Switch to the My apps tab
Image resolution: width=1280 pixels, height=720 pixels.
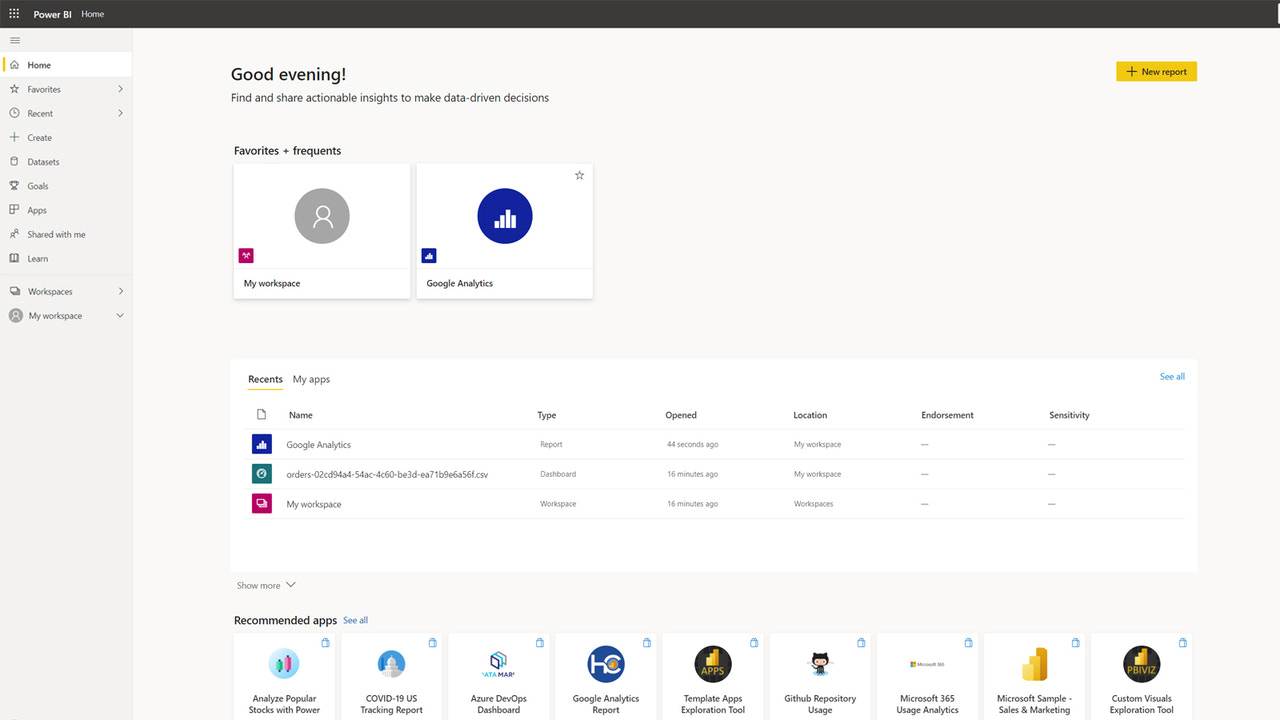[310, 379]
